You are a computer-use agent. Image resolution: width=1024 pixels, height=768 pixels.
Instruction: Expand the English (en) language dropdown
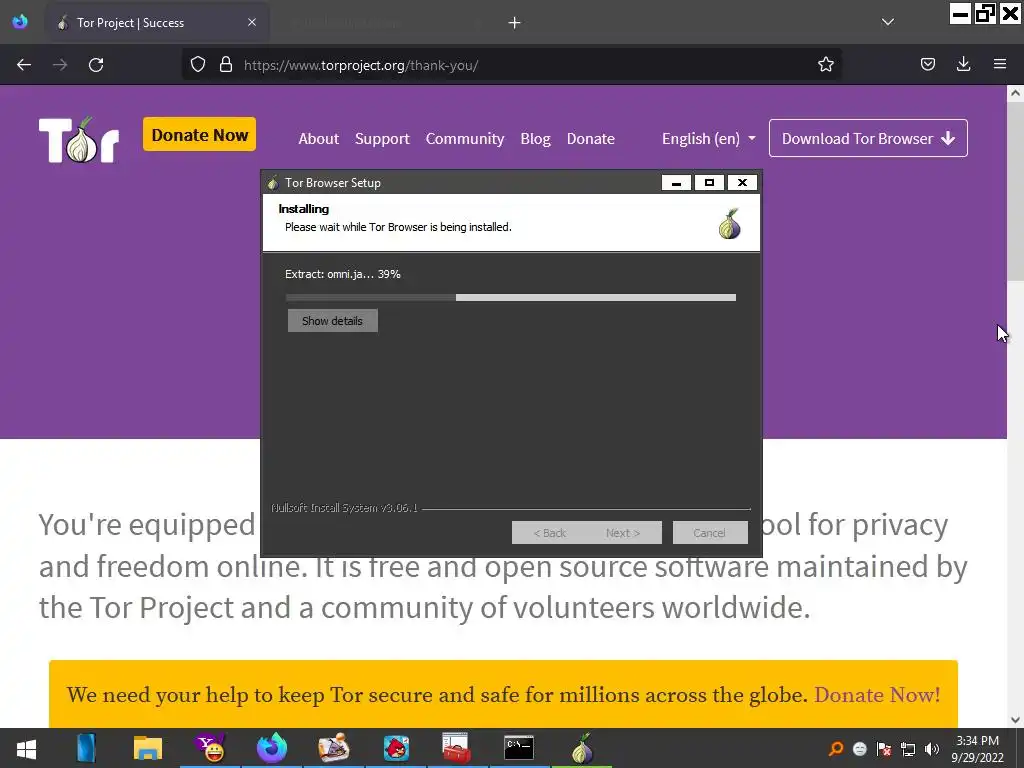(709, 138)
